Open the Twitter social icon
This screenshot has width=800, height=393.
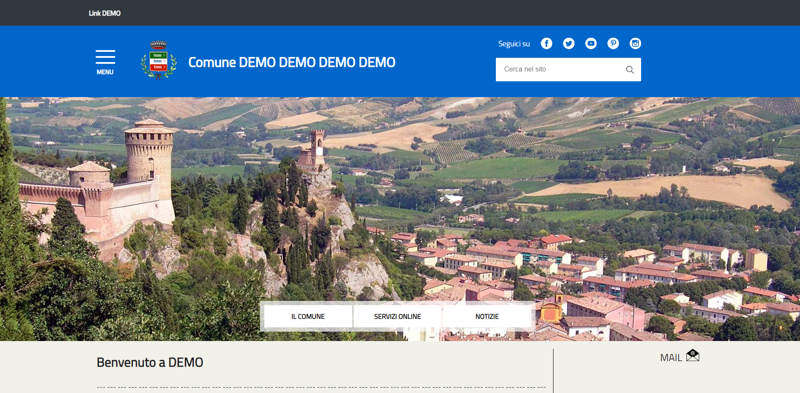tap(568, 43)
